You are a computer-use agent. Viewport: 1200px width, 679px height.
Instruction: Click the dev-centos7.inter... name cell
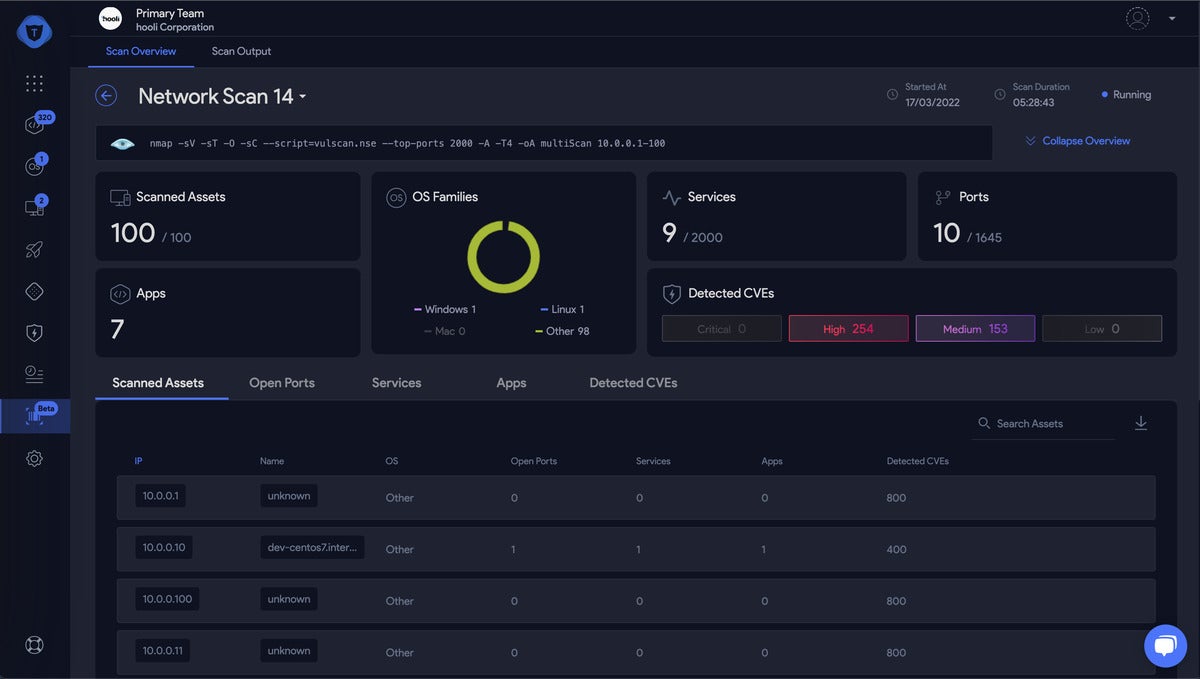point(312,547)
